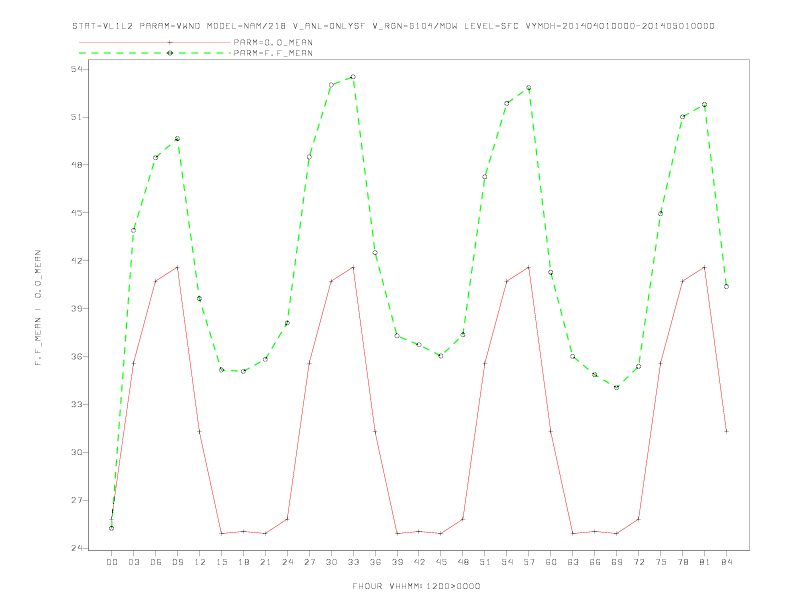The height and width of the screenshot is (612, 792).
Task: Select green F.F_MEAN marker at hour 03
Action: pos(133,230)
